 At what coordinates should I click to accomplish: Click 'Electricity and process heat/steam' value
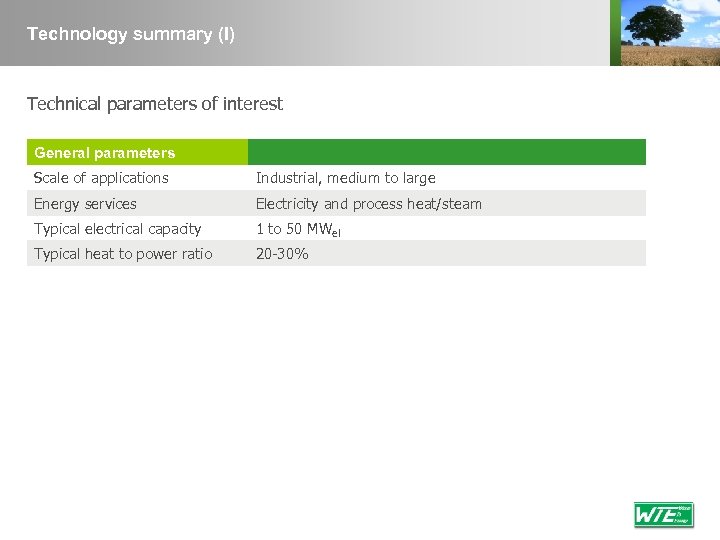(369, 203)
